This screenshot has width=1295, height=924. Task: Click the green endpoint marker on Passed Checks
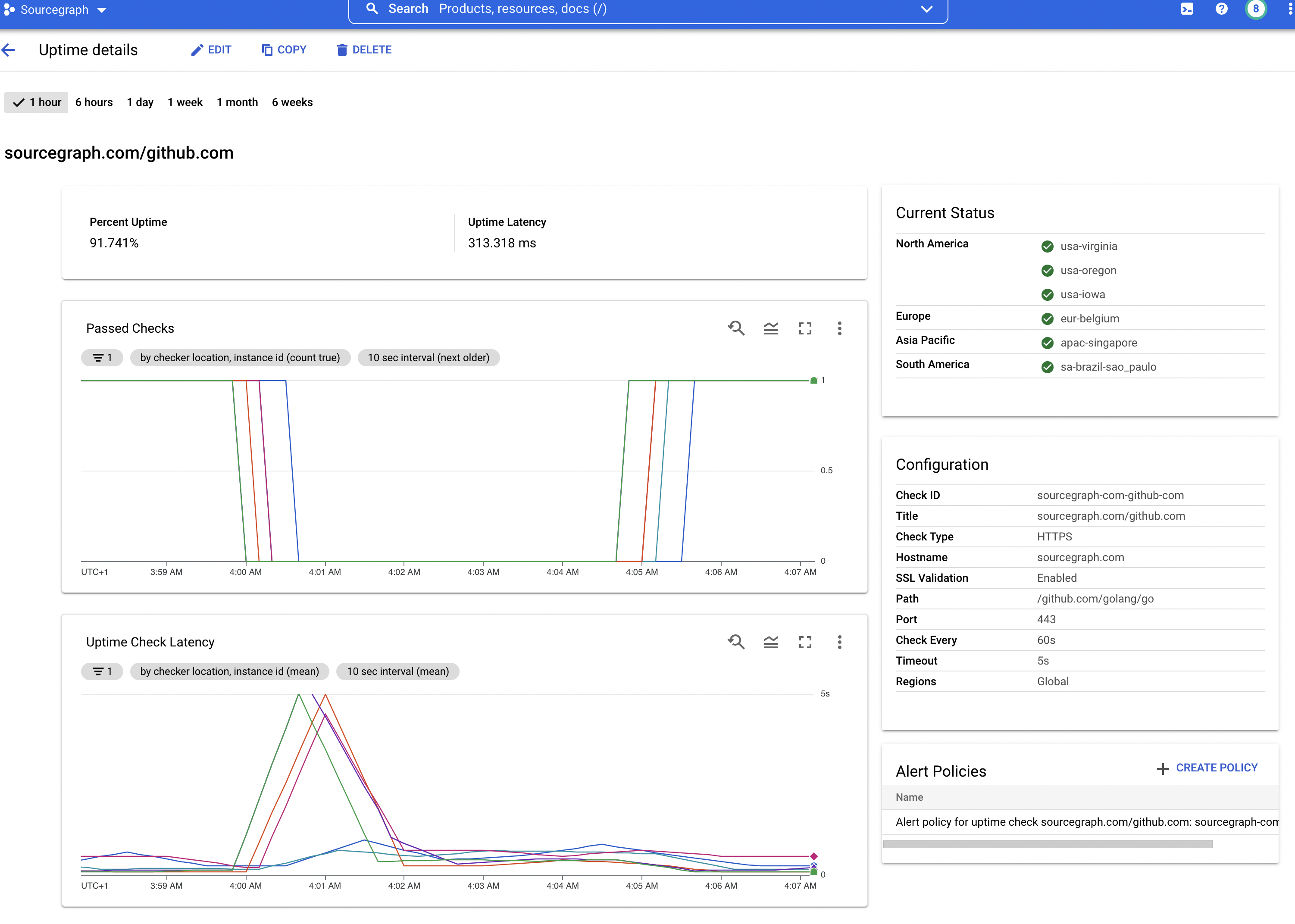point(813,381)
